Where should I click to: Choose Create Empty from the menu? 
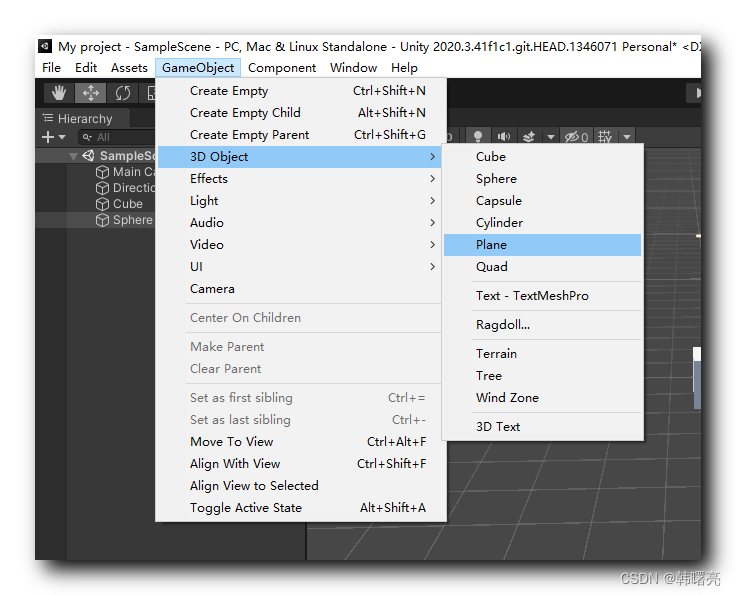pyautogui.click(x=300, y=91)
